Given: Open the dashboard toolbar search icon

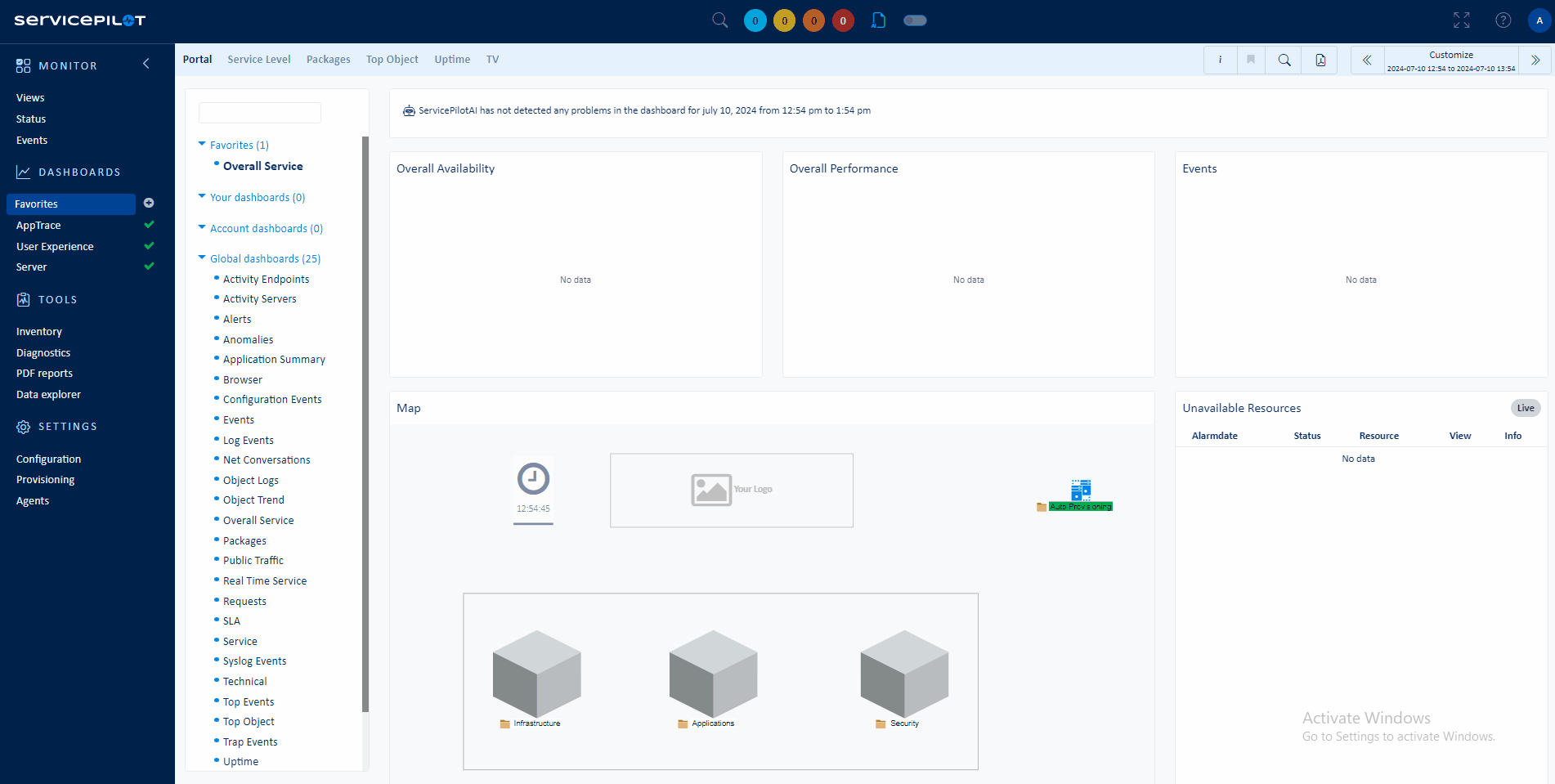Looking at the screenshot, I should pyautogui.click(x=1284, y=60).
